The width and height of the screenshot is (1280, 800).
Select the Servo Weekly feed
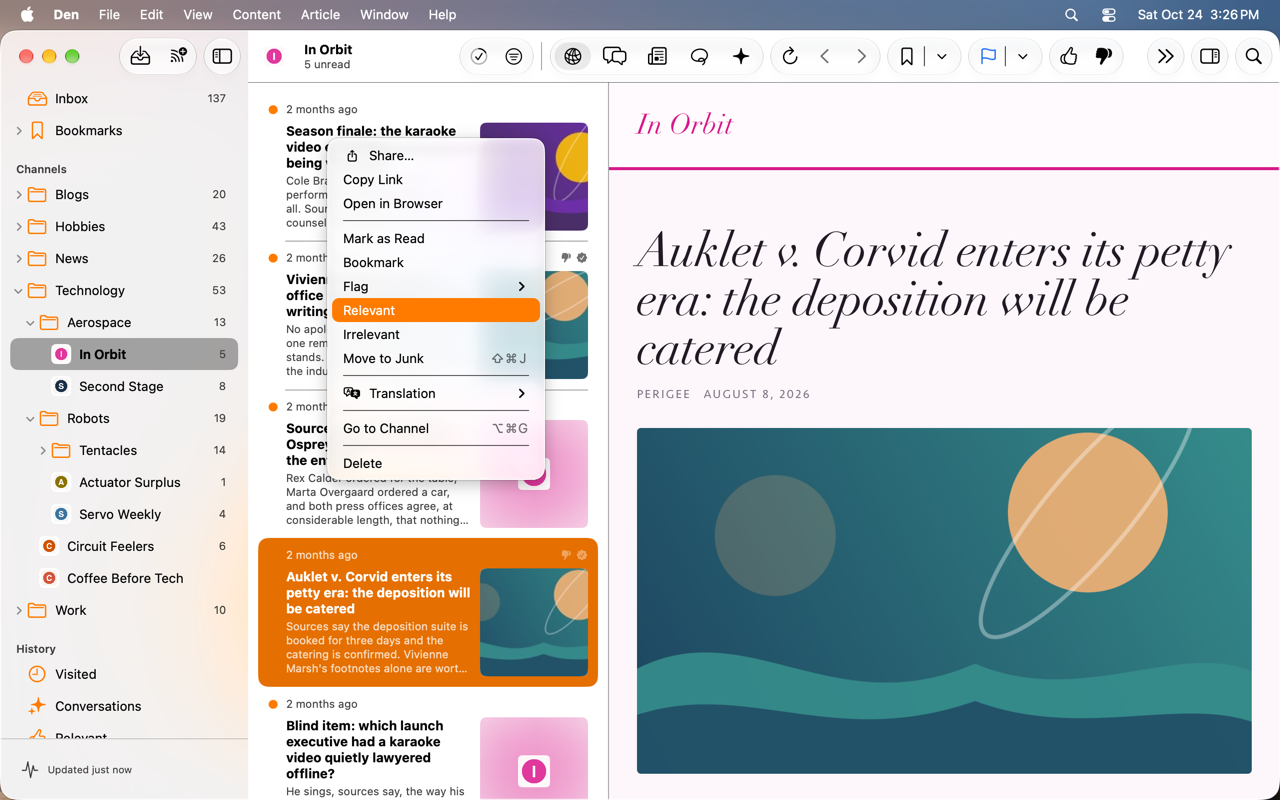124,515
